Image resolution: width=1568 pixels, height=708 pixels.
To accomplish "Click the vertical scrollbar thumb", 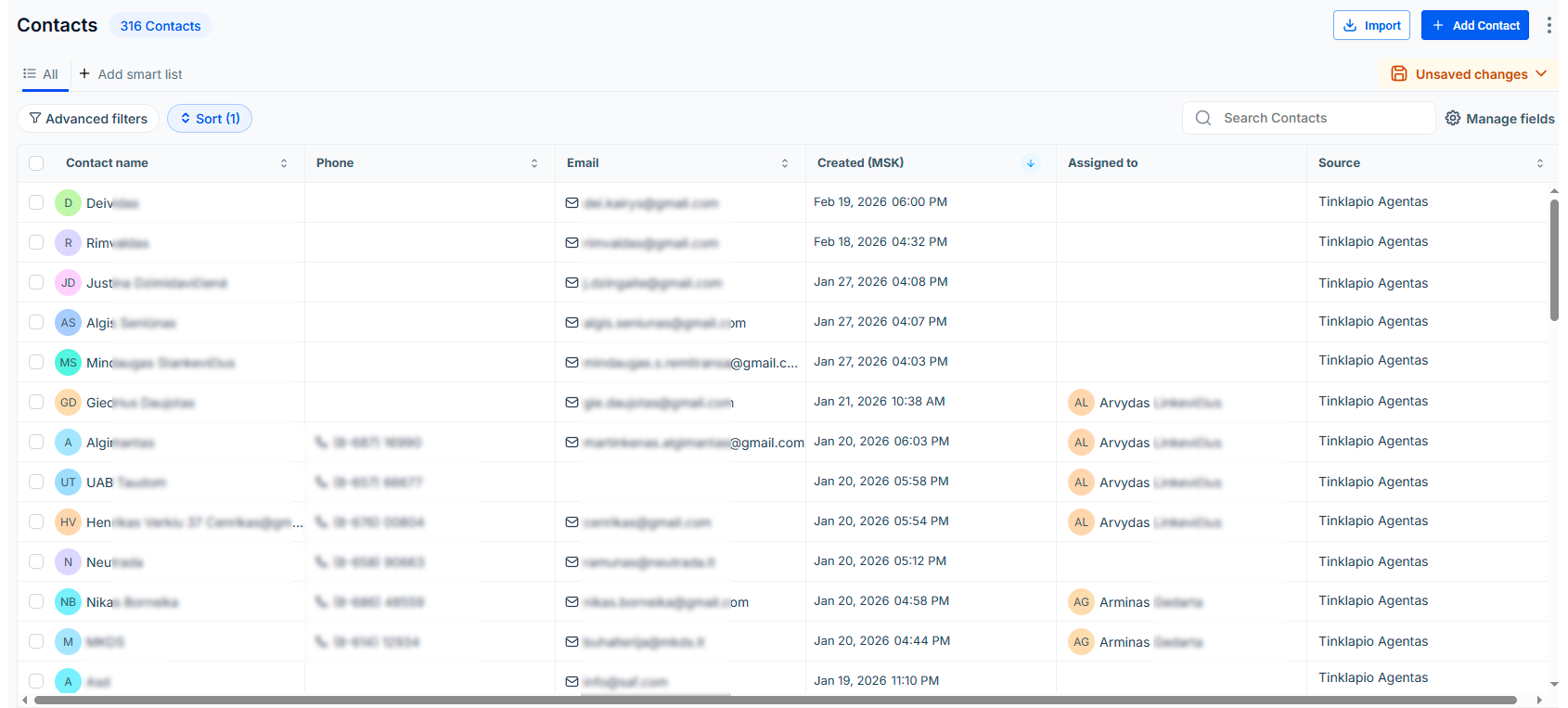I will (x=1554, y=260).
